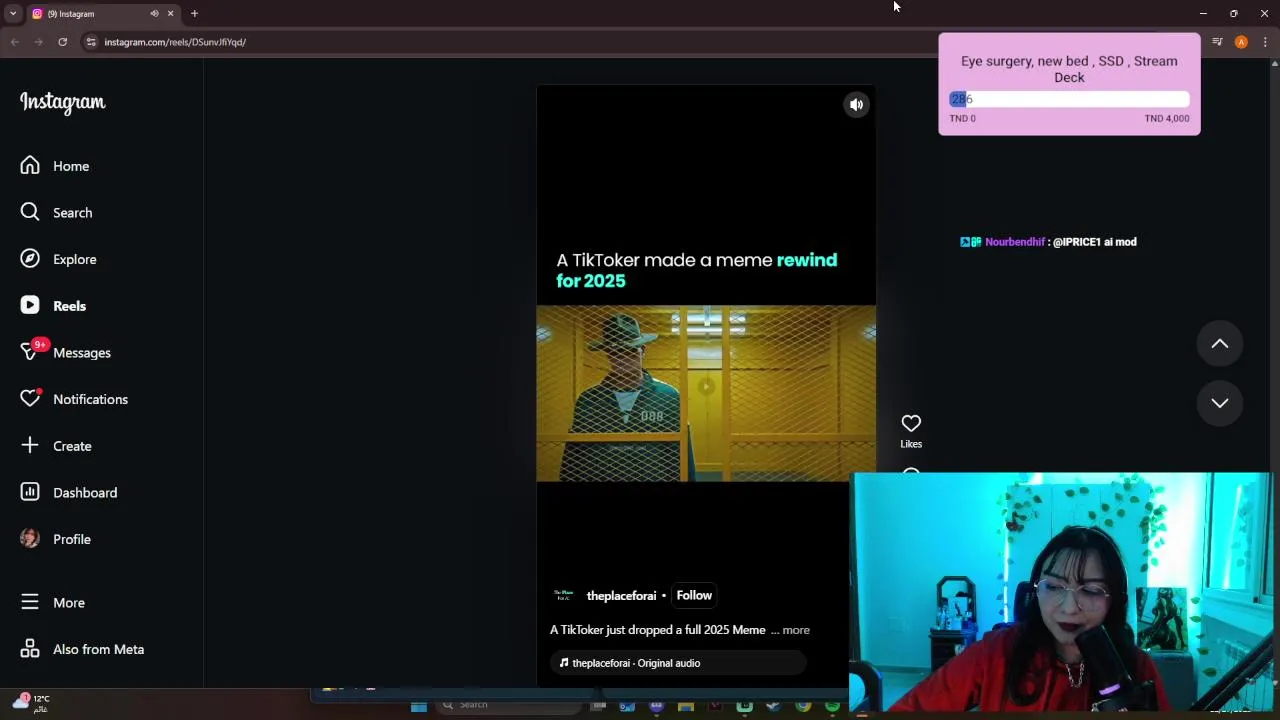Image resolution: width=1280 pixels, height=720 pixels.
Task: Mute the tab via speaker icon
Action: [154, 13]
